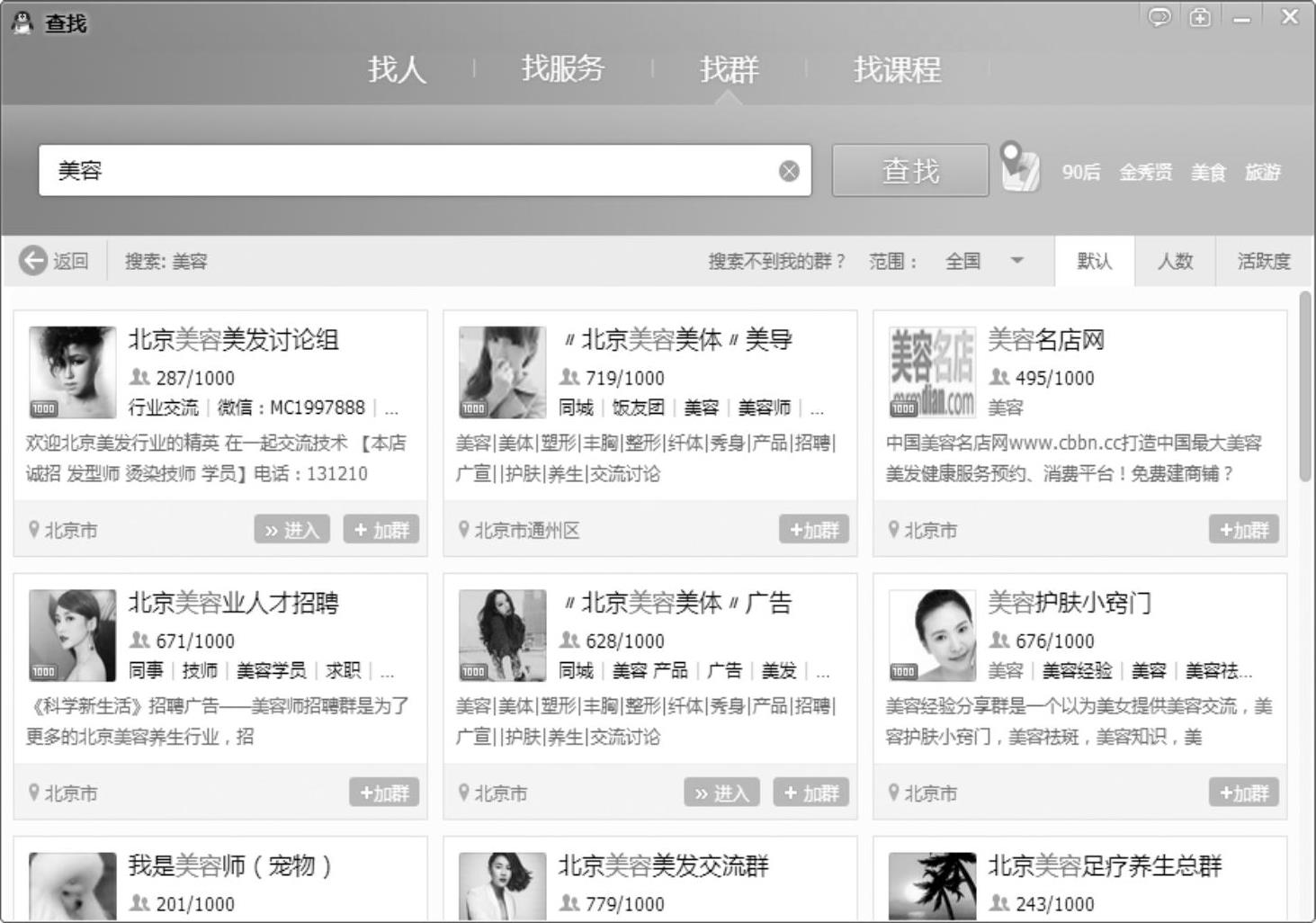Screen dimensions: 1316x923
Task: Open avatar of 北京美容业人才招聘
Action: click(x=73, y=636)
